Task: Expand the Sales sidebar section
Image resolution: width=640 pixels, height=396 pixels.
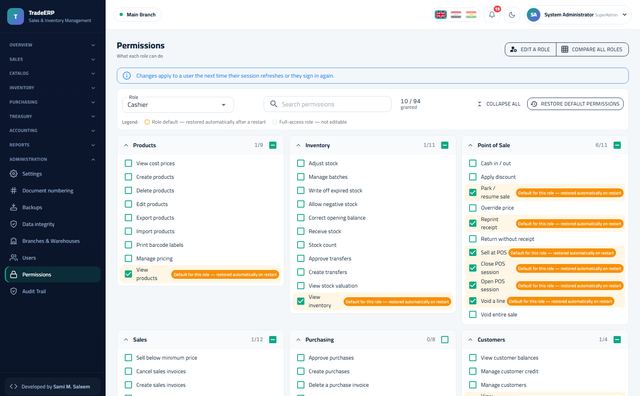Action: tap(52, 59)
